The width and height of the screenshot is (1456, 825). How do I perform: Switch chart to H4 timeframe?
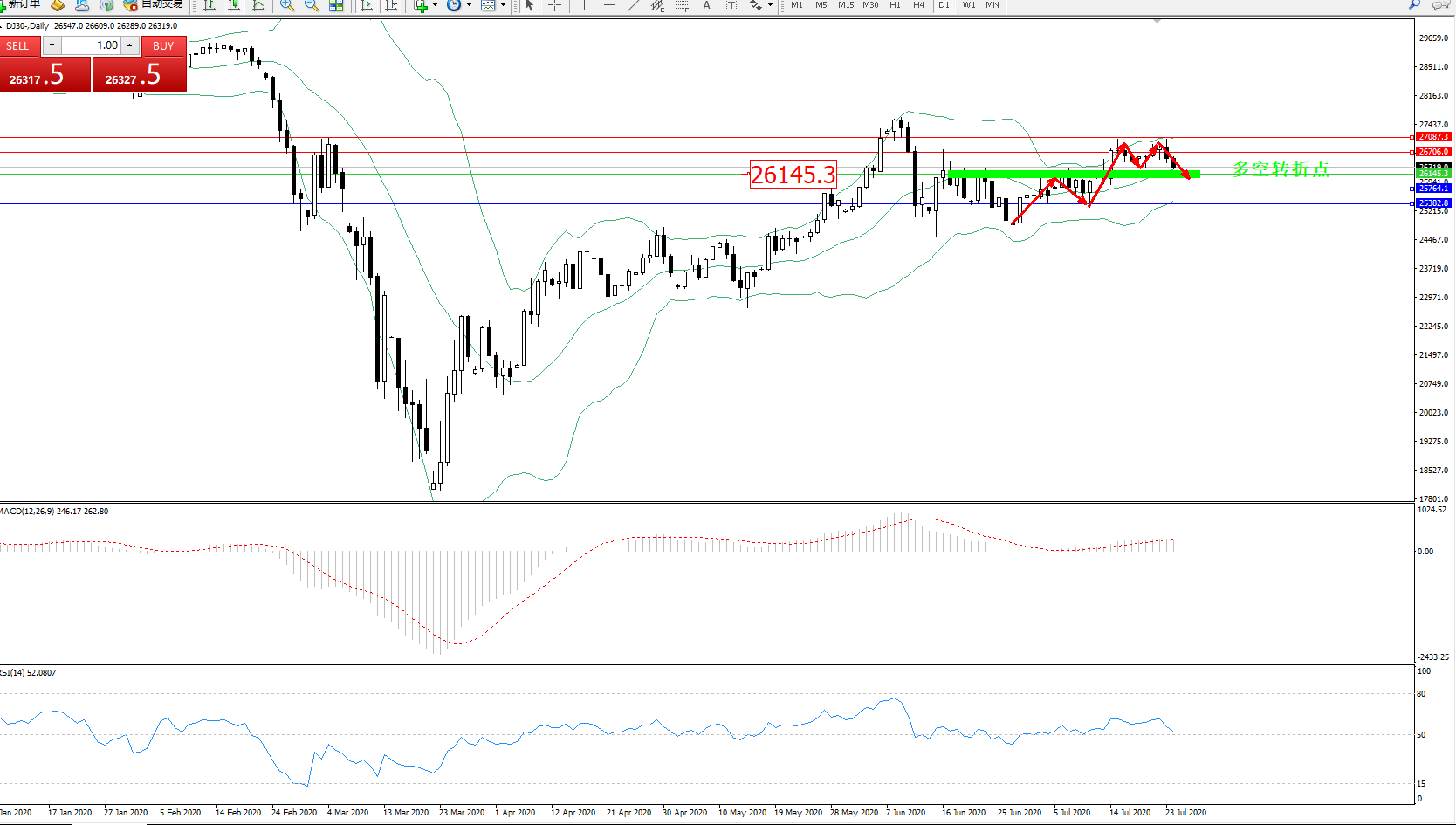(918, 5)
